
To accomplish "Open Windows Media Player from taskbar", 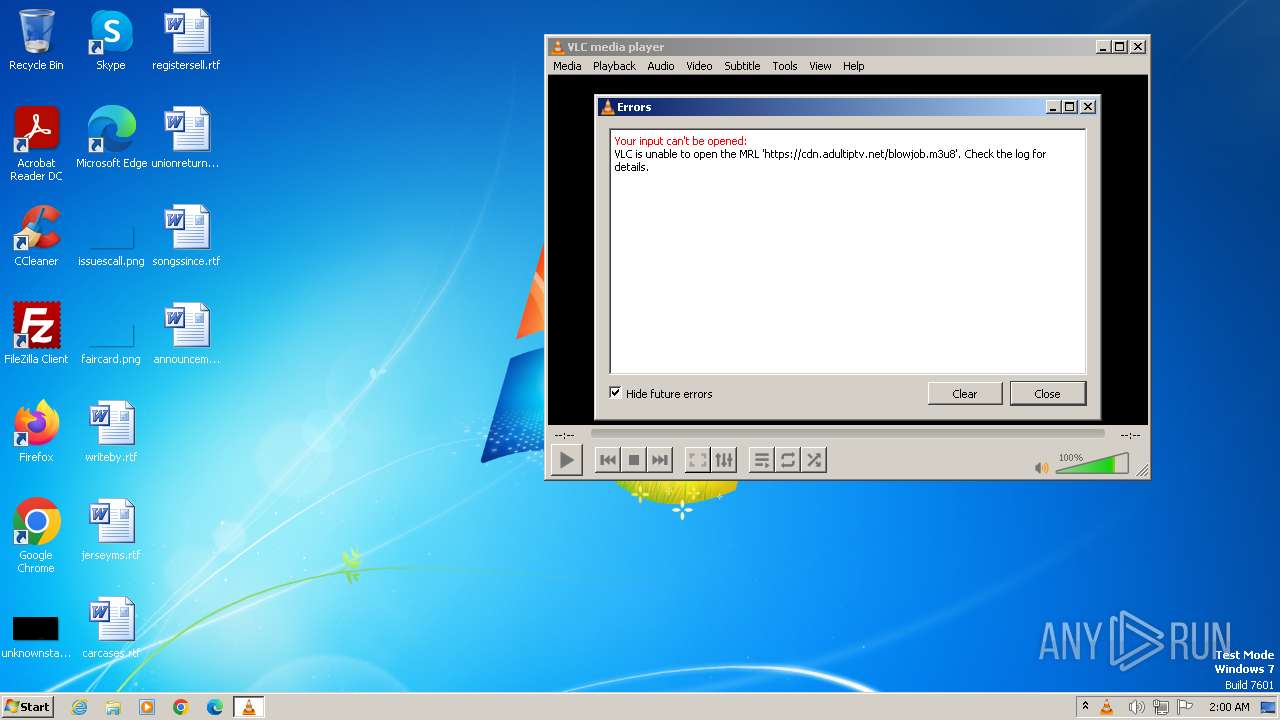I will (147, 707).
